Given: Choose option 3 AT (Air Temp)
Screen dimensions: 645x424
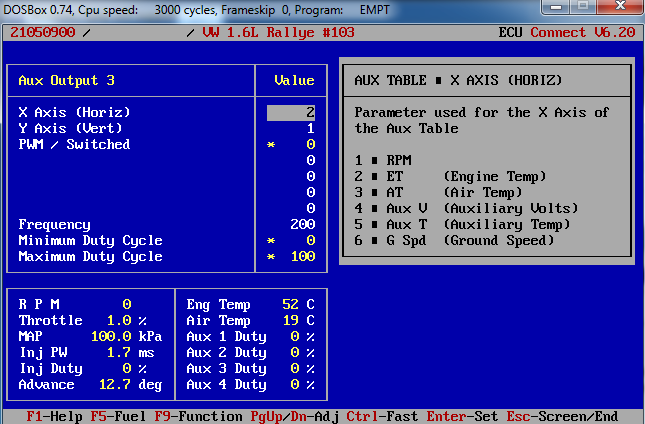Looking at the screenshot, I should (x=422, y=192).
